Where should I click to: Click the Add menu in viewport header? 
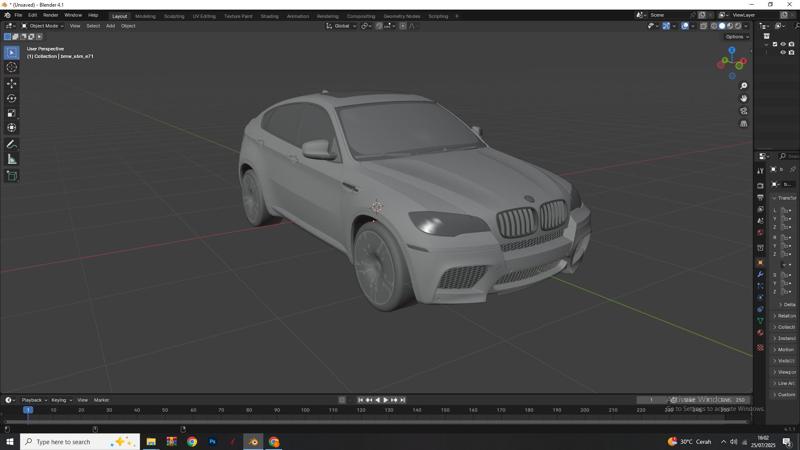pos(110,26)
